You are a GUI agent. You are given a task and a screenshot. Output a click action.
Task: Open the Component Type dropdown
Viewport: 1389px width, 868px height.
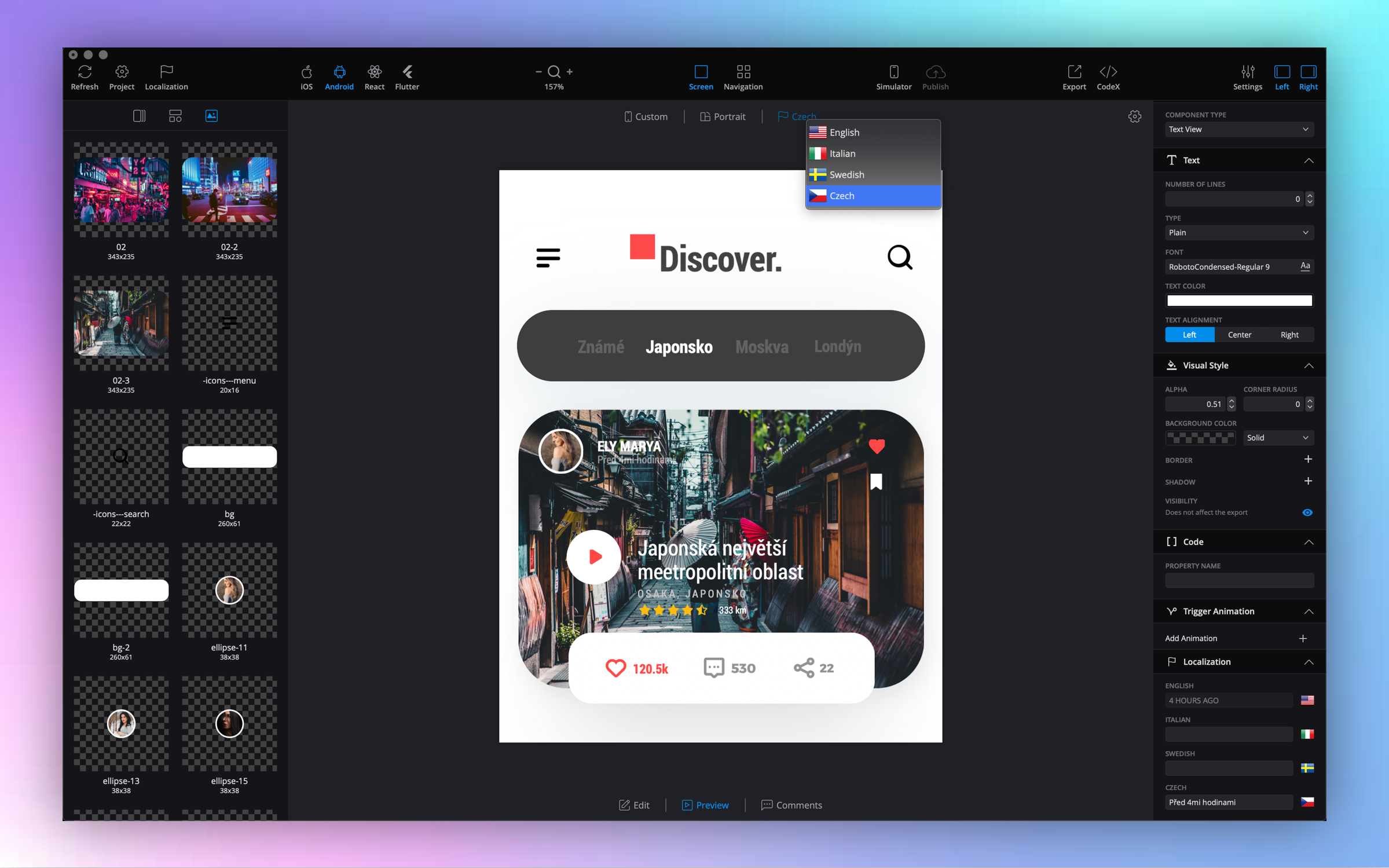click(1238, 129)
